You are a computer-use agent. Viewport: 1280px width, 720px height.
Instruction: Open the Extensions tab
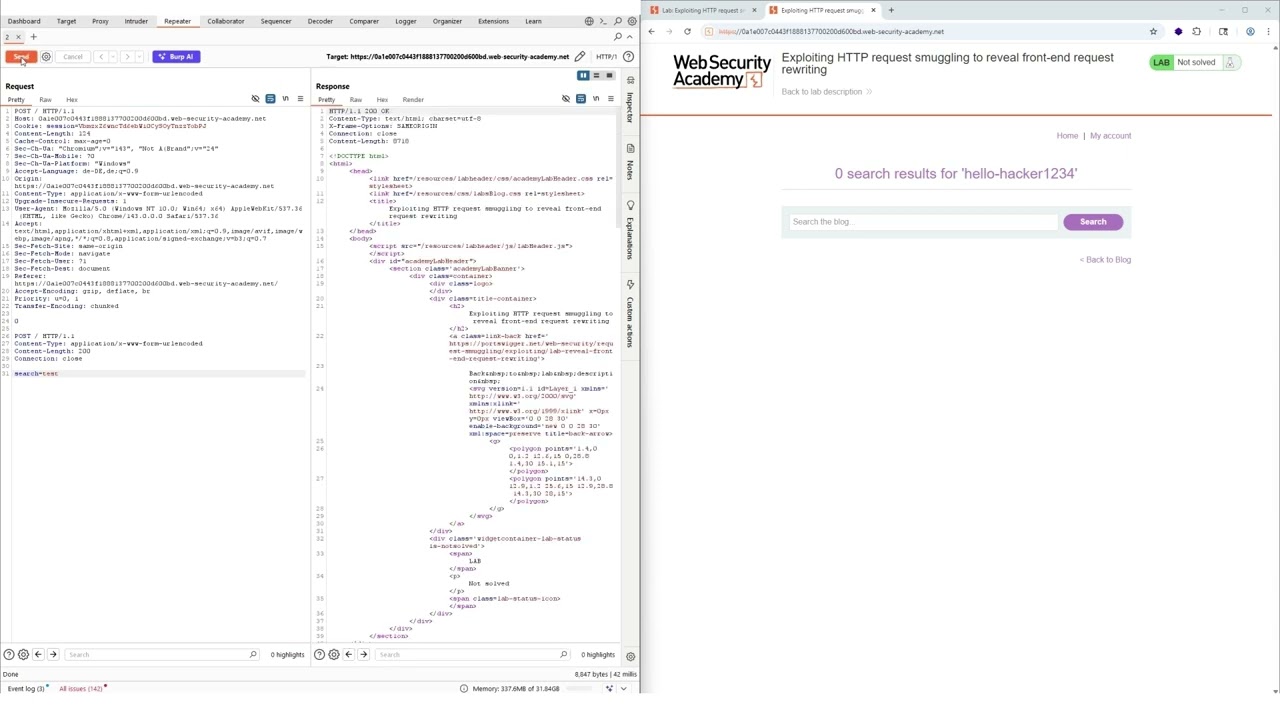coord(493,21)
